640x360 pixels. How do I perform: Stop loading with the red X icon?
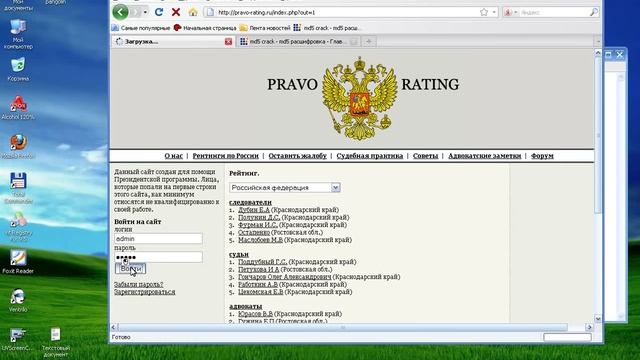(x=176, y=12)
